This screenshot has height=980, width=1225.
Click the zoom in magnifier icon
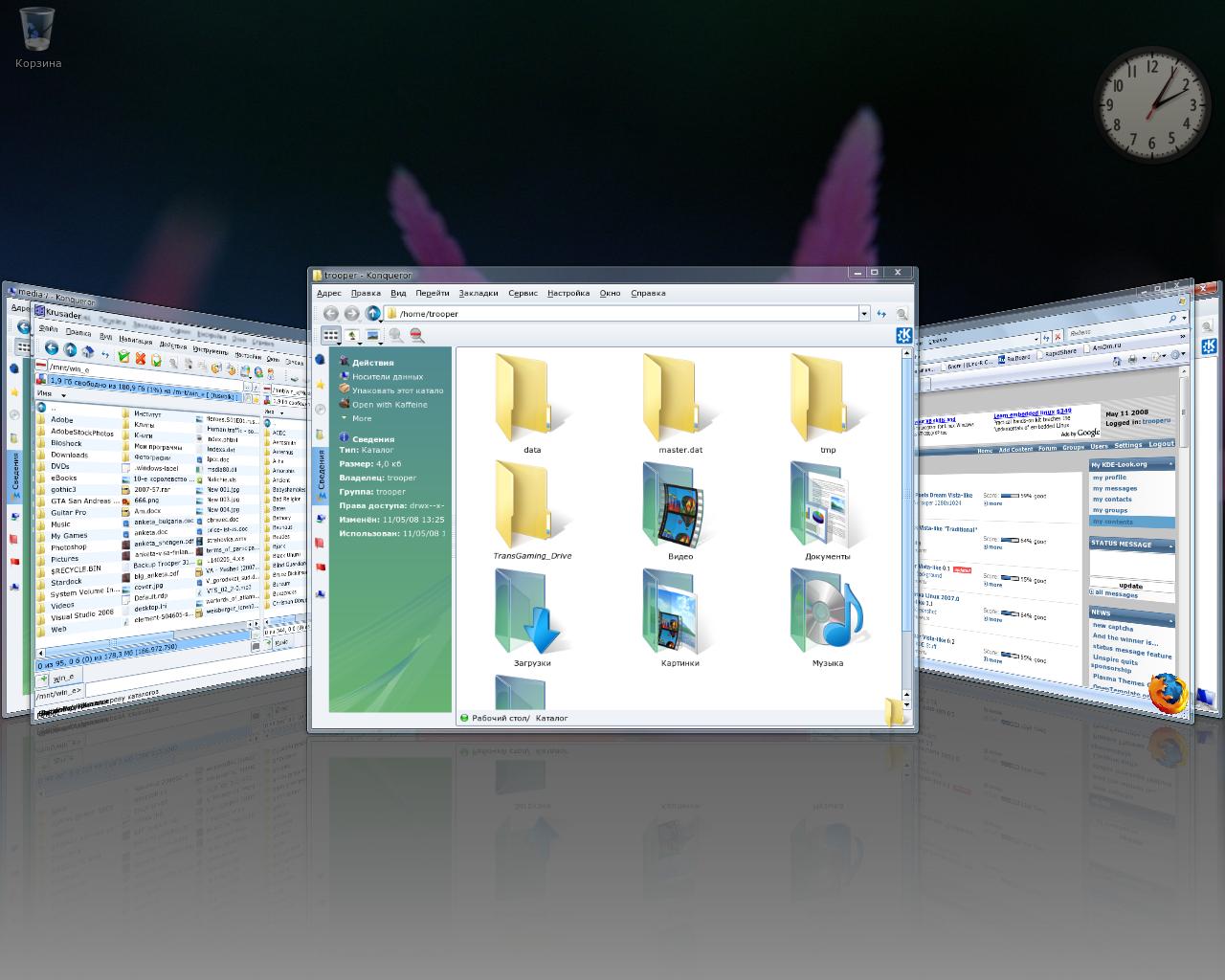[395, 335]
